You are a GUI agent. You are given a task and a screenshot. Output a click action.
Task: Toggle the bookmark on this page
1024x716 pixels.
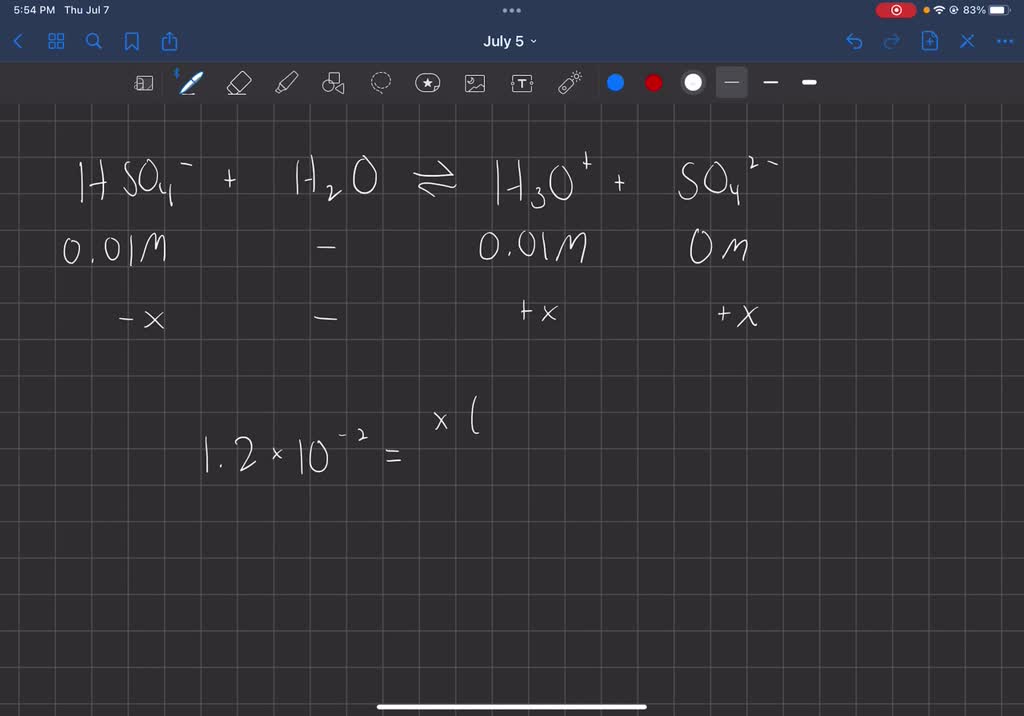pos(131,41)
